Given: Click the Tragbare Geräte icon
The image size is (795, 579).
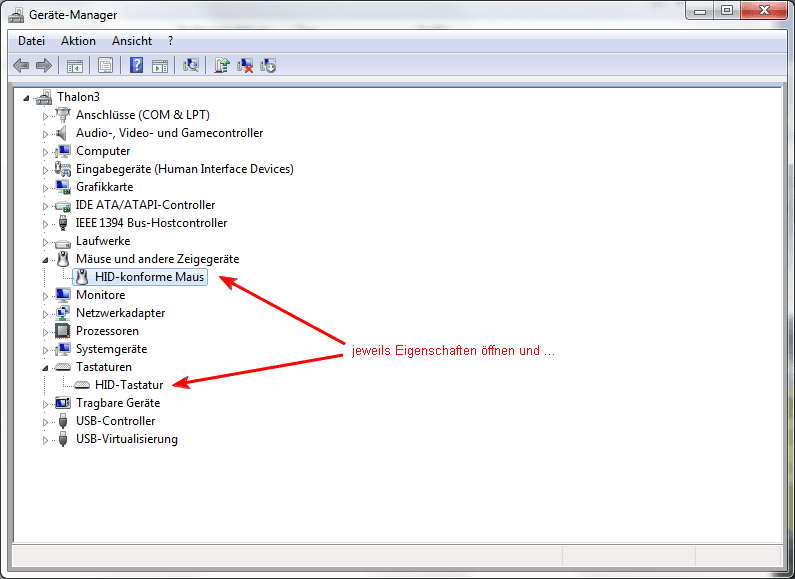Looking at the screenshot, I should coord(63,403).
